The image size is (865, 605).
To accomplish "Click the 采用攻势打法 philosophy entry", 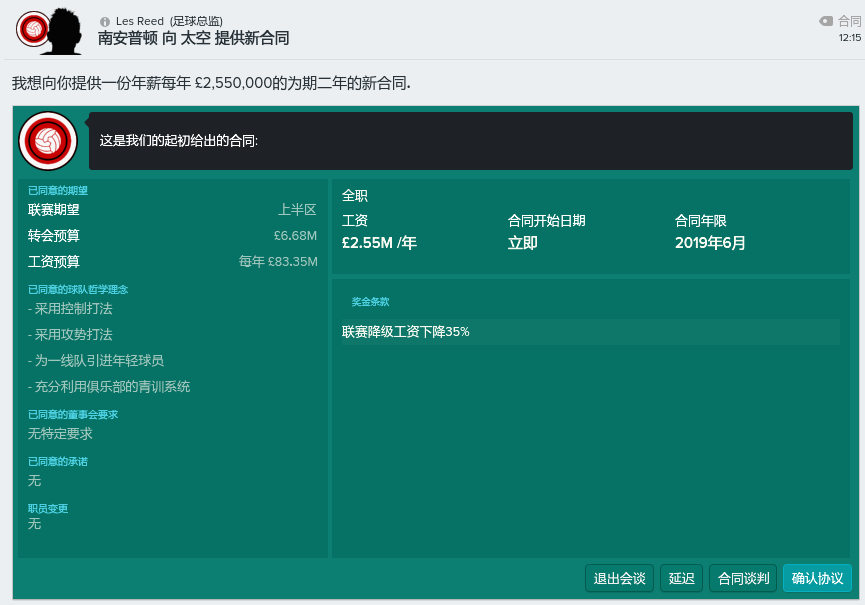I will [70, 335].
